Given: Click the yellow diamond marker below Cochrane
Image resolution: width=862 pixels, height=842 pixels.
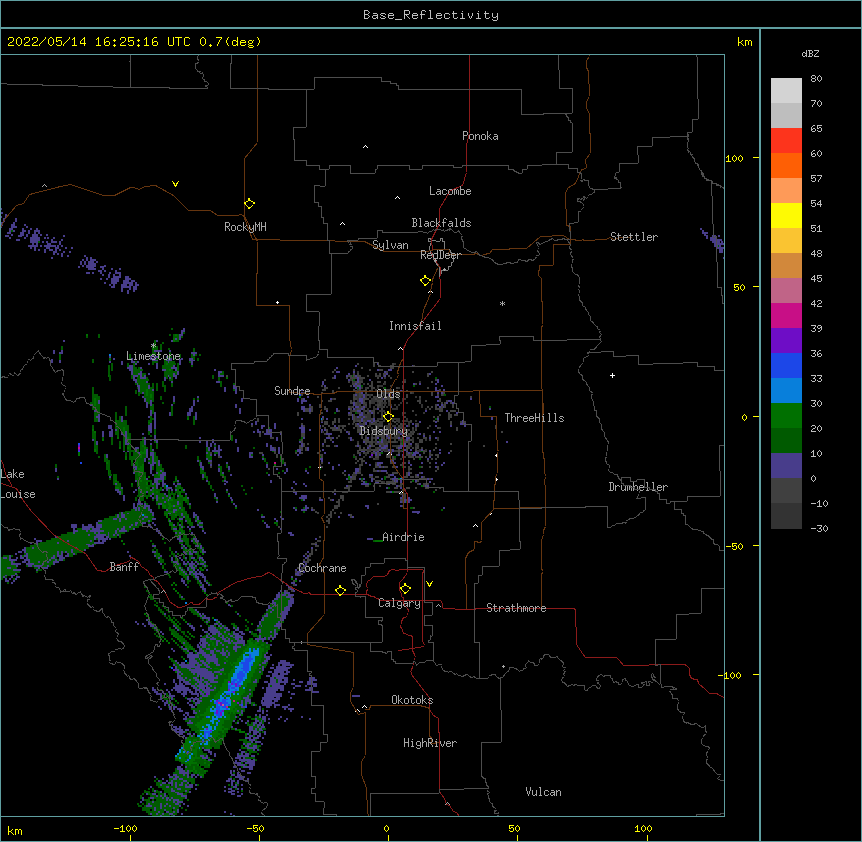Looking at the screenshot, I should tap(340, 590).
